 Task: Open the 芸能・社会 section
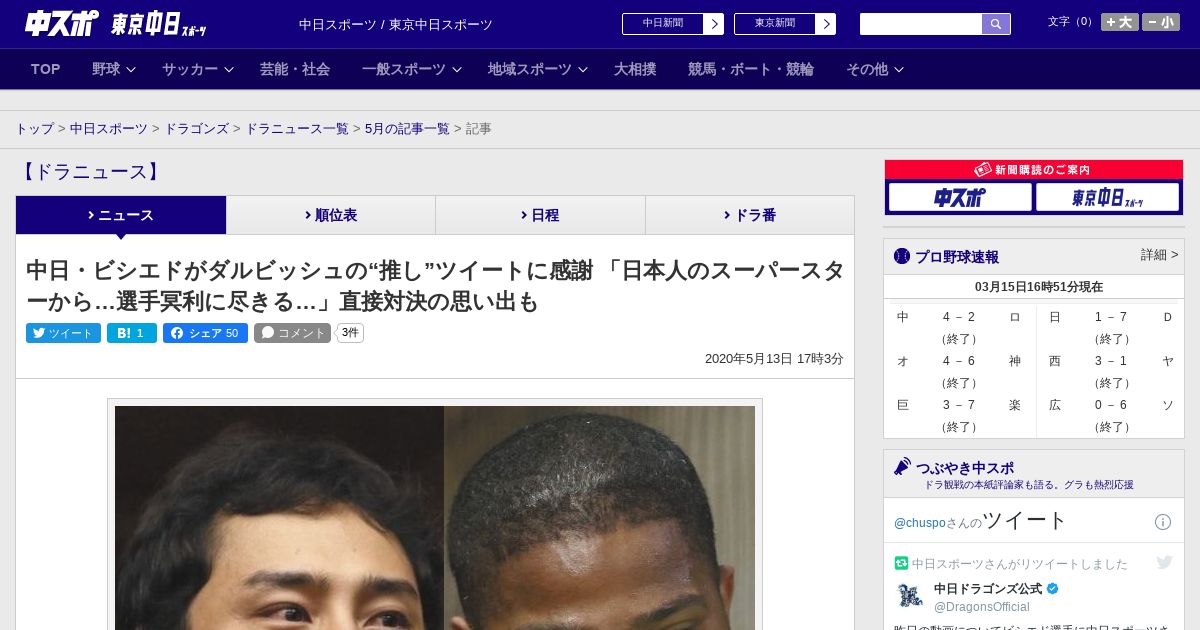(x=295, y=69)
